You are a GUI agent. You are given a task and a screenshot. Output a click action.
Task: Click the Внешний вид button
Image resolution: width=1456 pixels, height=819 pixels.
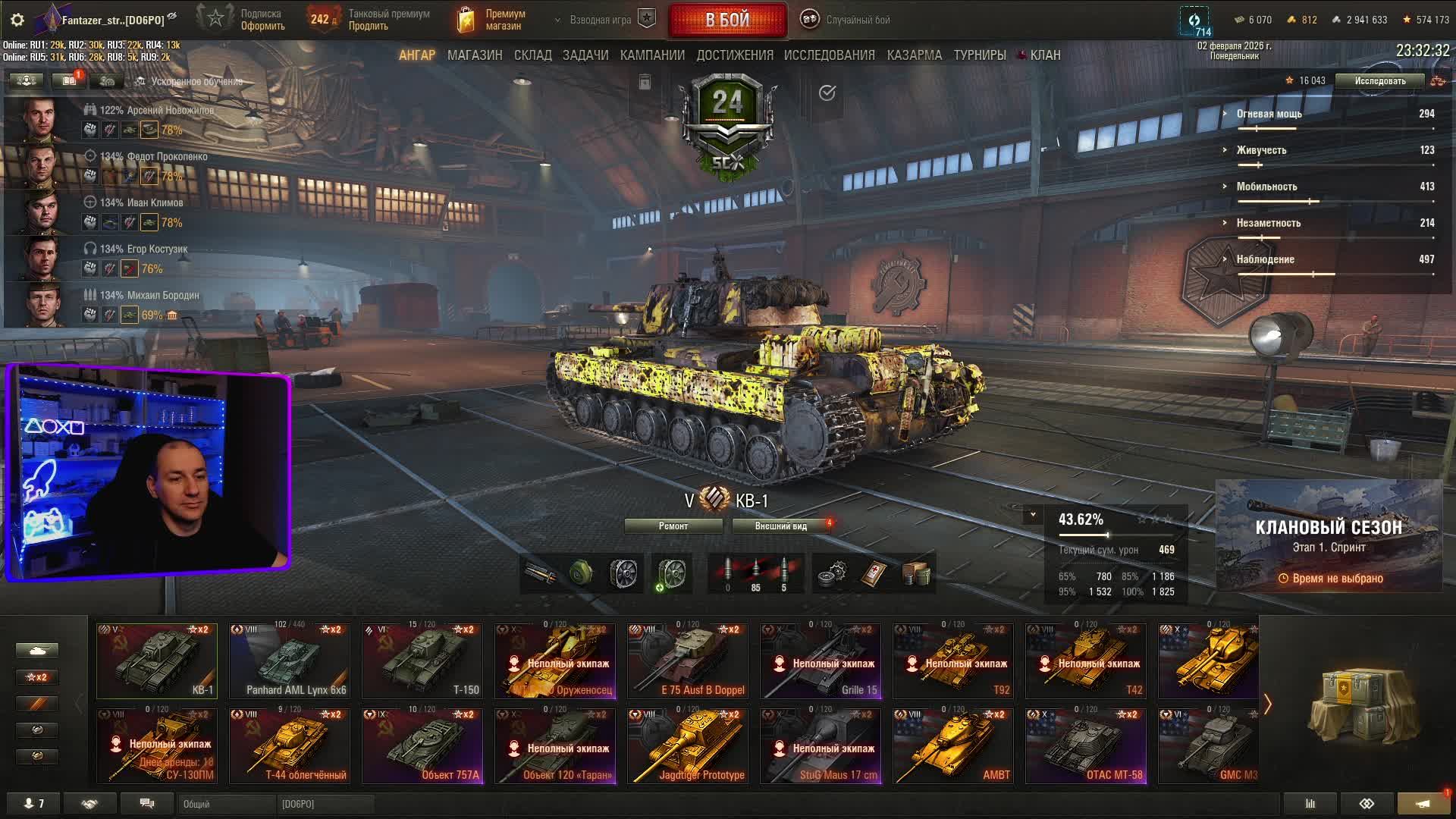click(781, 526)
